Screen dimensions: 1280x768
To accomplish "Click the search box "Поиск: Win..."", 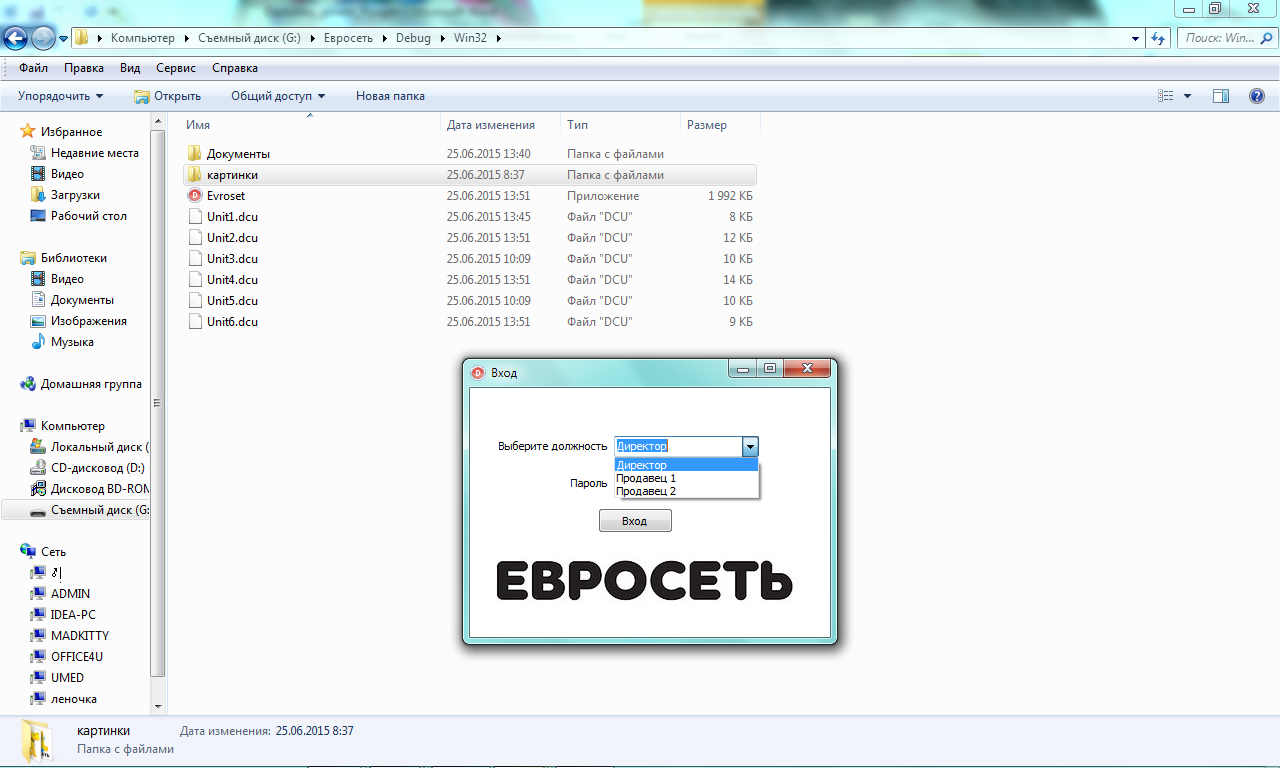I will point(1225,38).
